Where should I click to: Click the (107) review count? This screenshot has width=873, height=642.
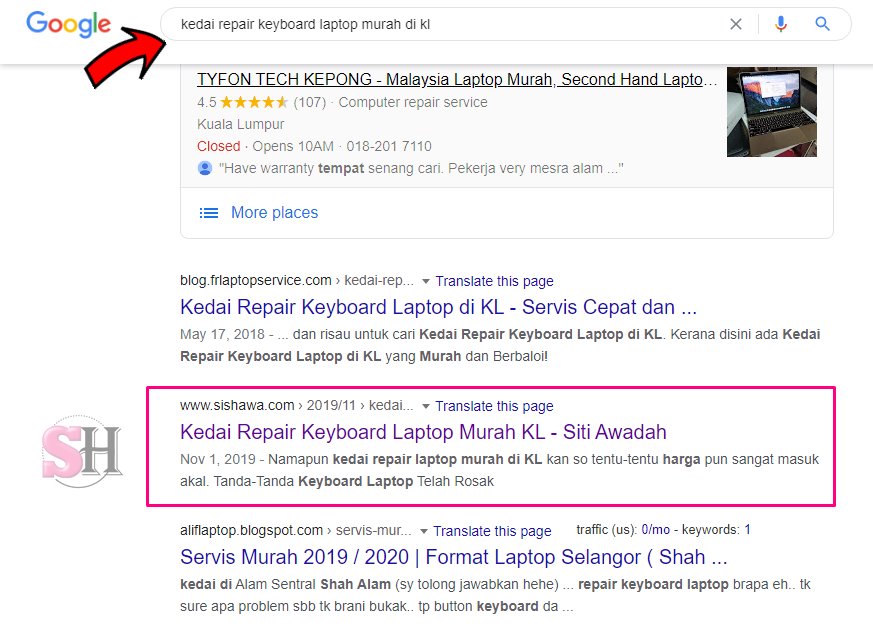pos(310,102)
